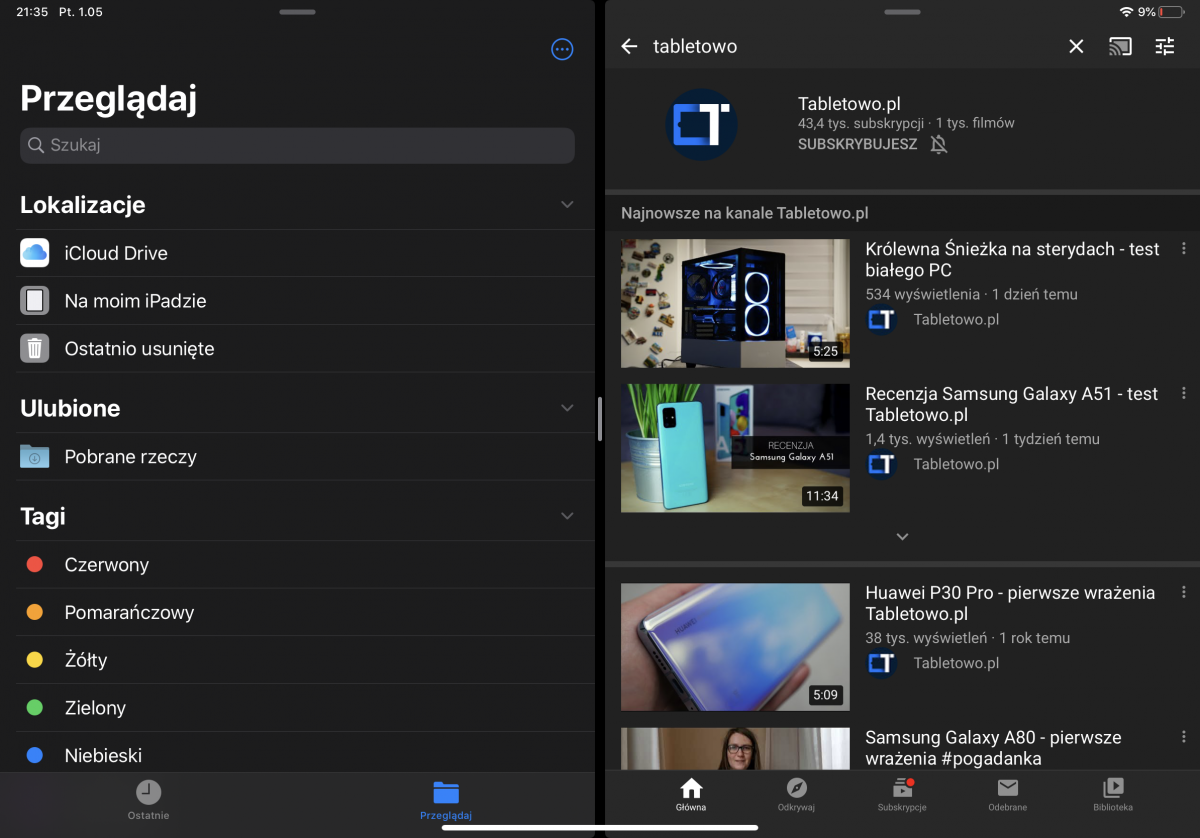Open channel icon under Galaxy A51 video
This screenshot has height=838, width=1200.
(881, 464)
